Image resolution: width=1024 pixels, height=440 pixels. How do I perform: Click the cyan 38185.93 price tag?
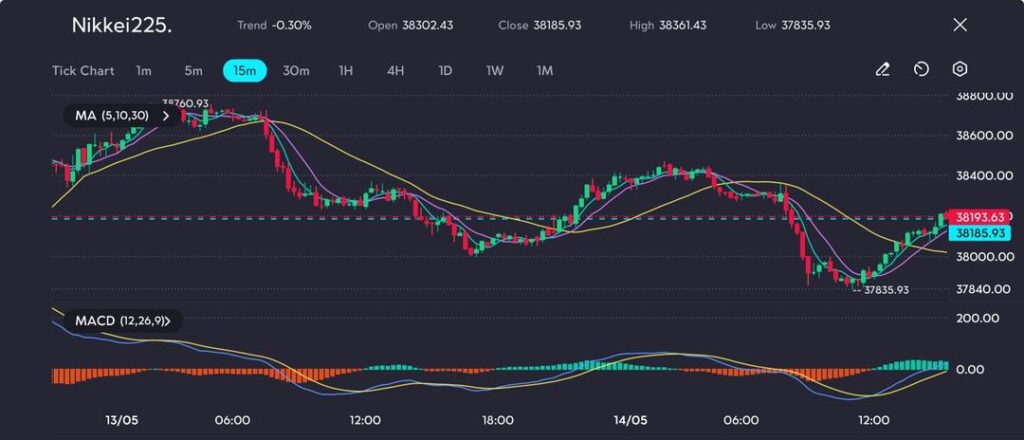[979, 233]
